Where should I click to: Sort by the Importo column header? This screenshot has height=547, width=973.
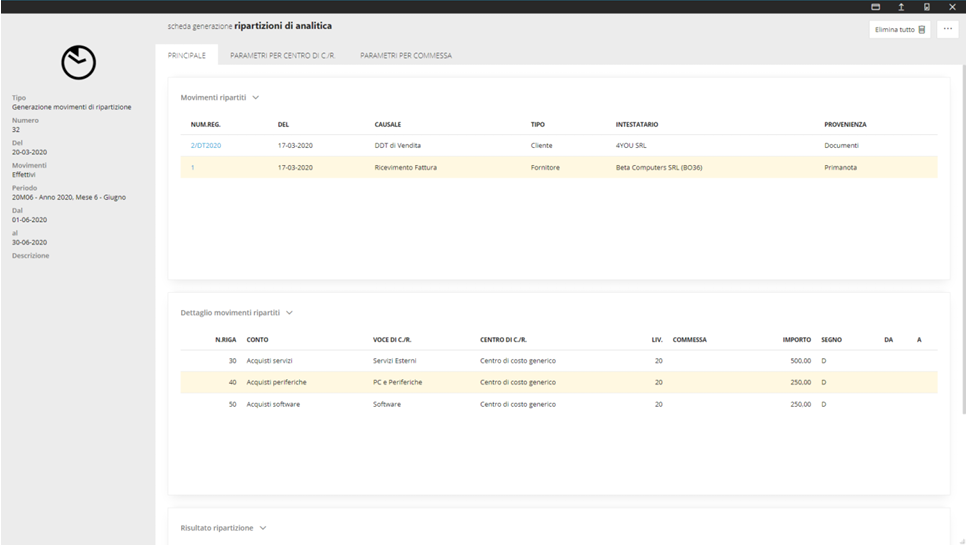click(796, 340)
